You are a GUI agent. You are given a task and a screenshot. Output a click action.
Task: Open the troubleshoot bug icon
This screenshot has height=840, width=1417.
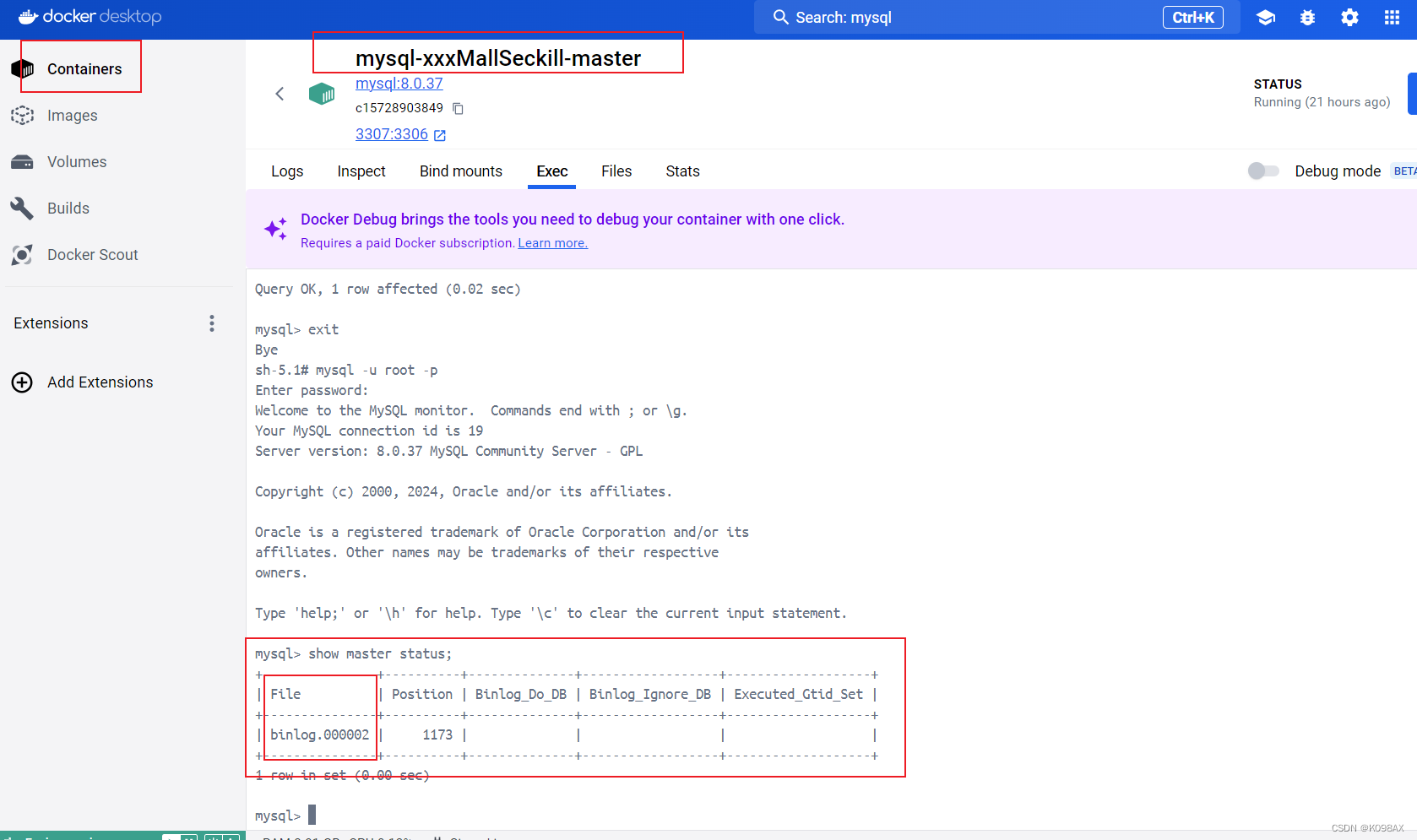point(1308,18)
